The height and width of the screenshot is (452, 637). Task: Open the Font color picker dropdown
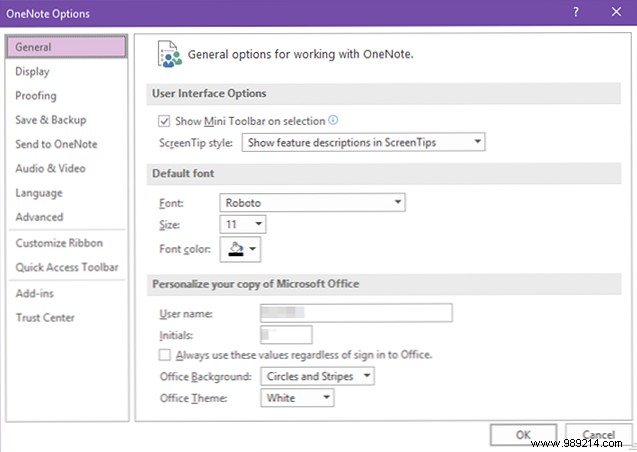[240, 249]
